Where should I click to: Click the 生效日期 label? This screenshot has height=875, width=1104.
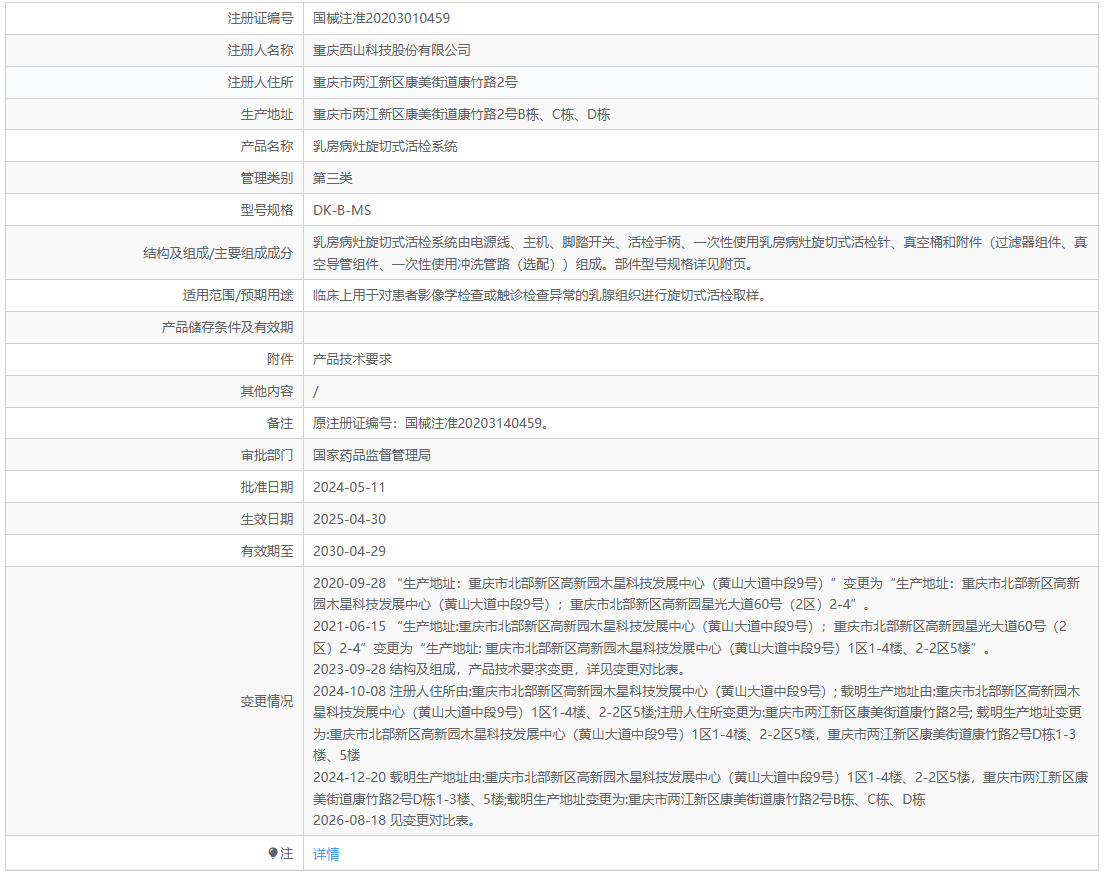coord(267,520)
